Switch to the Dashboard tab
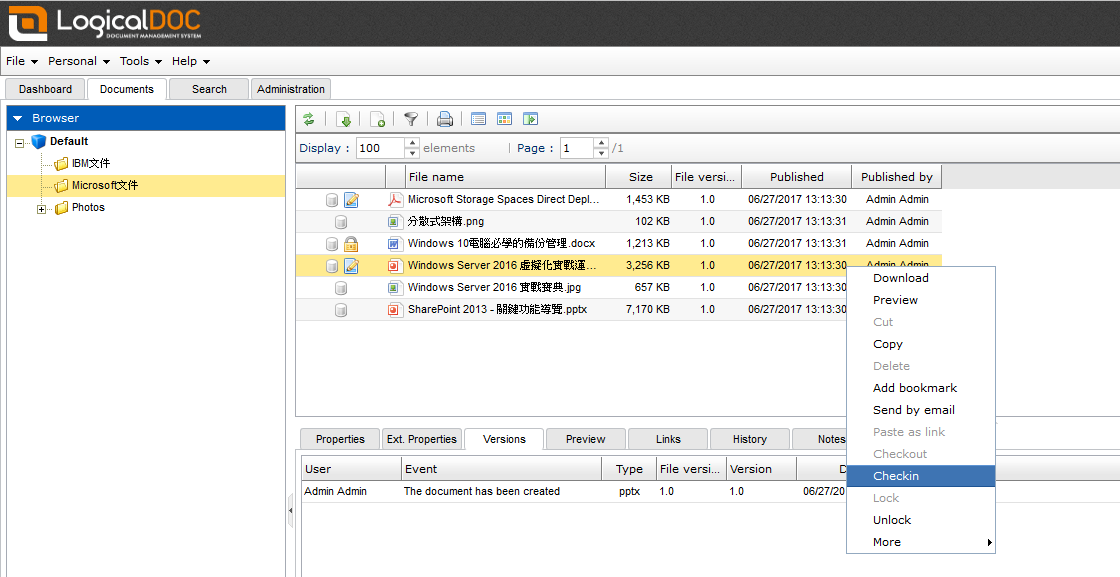Viewport: 1120px width, 577px height. (x=46, y=89)
